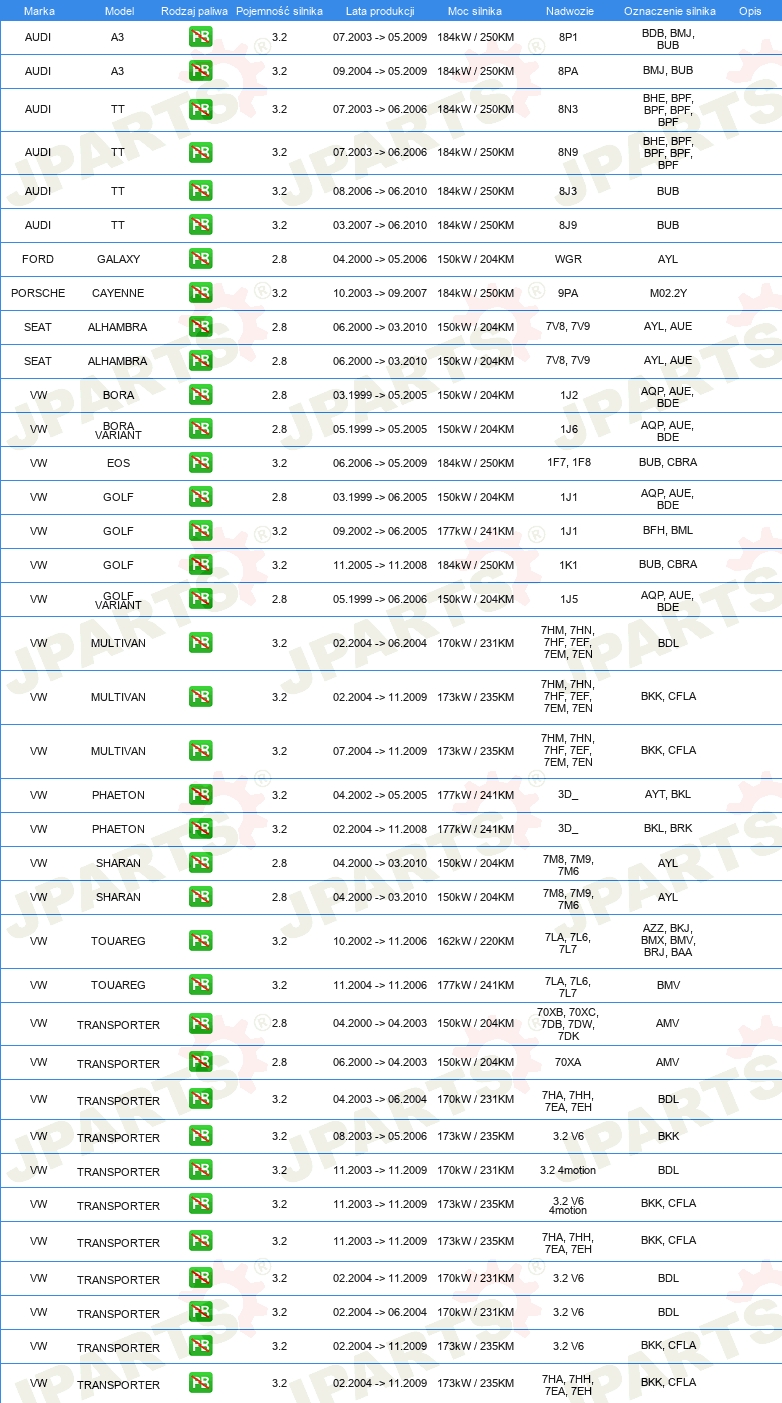Click the BORA VARIANT model cell
782x1403 pixels.
coord(118,430)
